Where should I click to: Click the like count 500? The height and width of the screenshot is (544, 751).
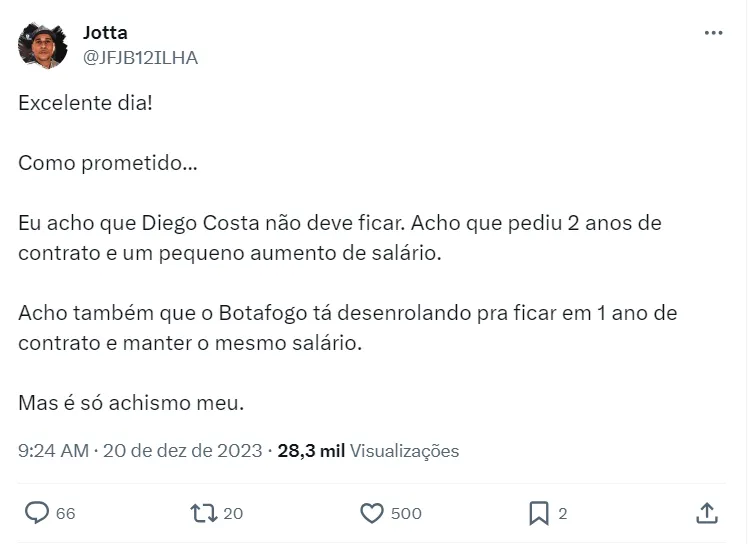406,514
